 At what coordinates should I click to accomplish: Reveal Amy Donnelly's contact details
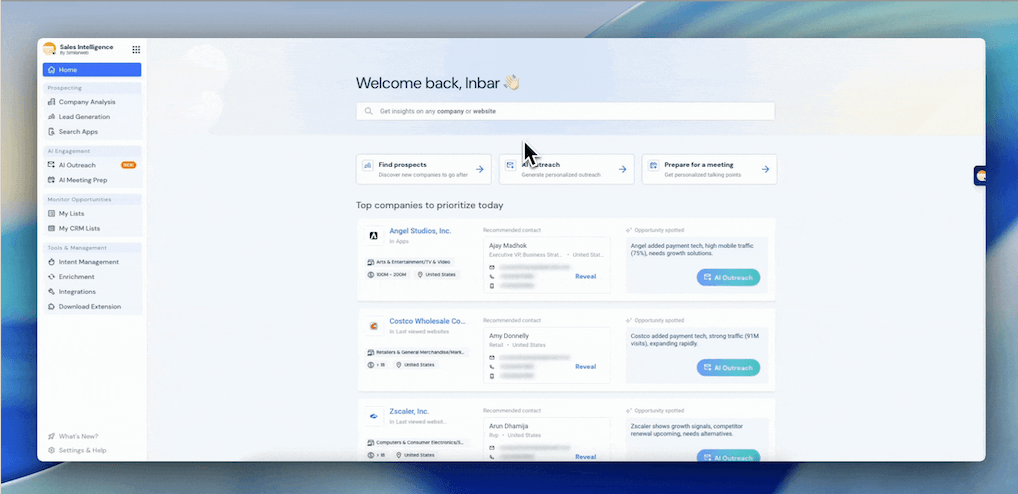(586, 367)
